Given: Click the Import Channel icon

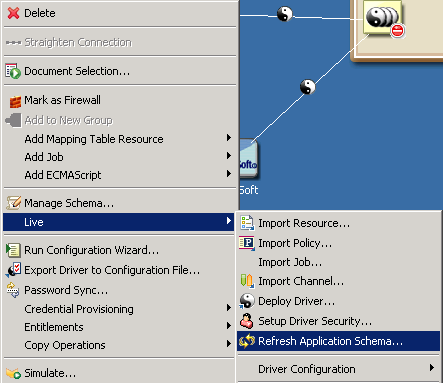Looking at the screenshot, I should 247,281.
